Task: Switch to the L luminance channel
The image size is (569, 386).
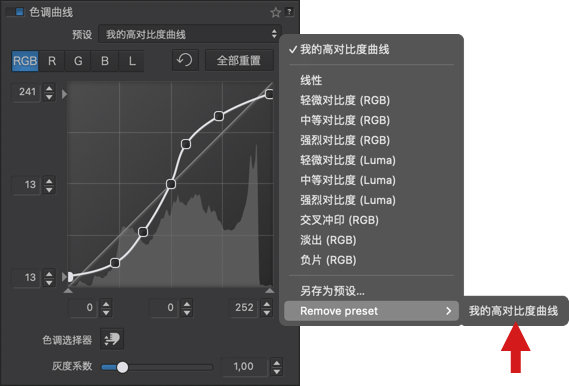Action: point(132,61)
